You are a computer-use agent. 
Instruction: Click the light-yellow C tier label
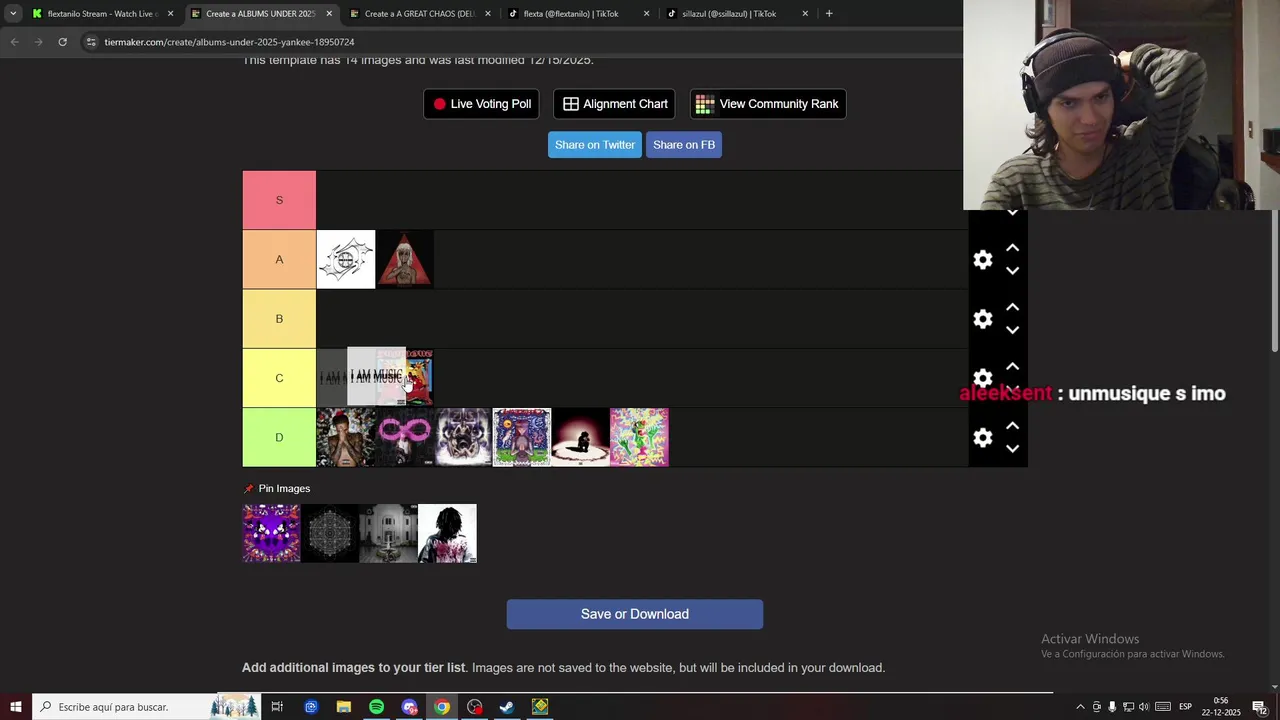(279, 378)
